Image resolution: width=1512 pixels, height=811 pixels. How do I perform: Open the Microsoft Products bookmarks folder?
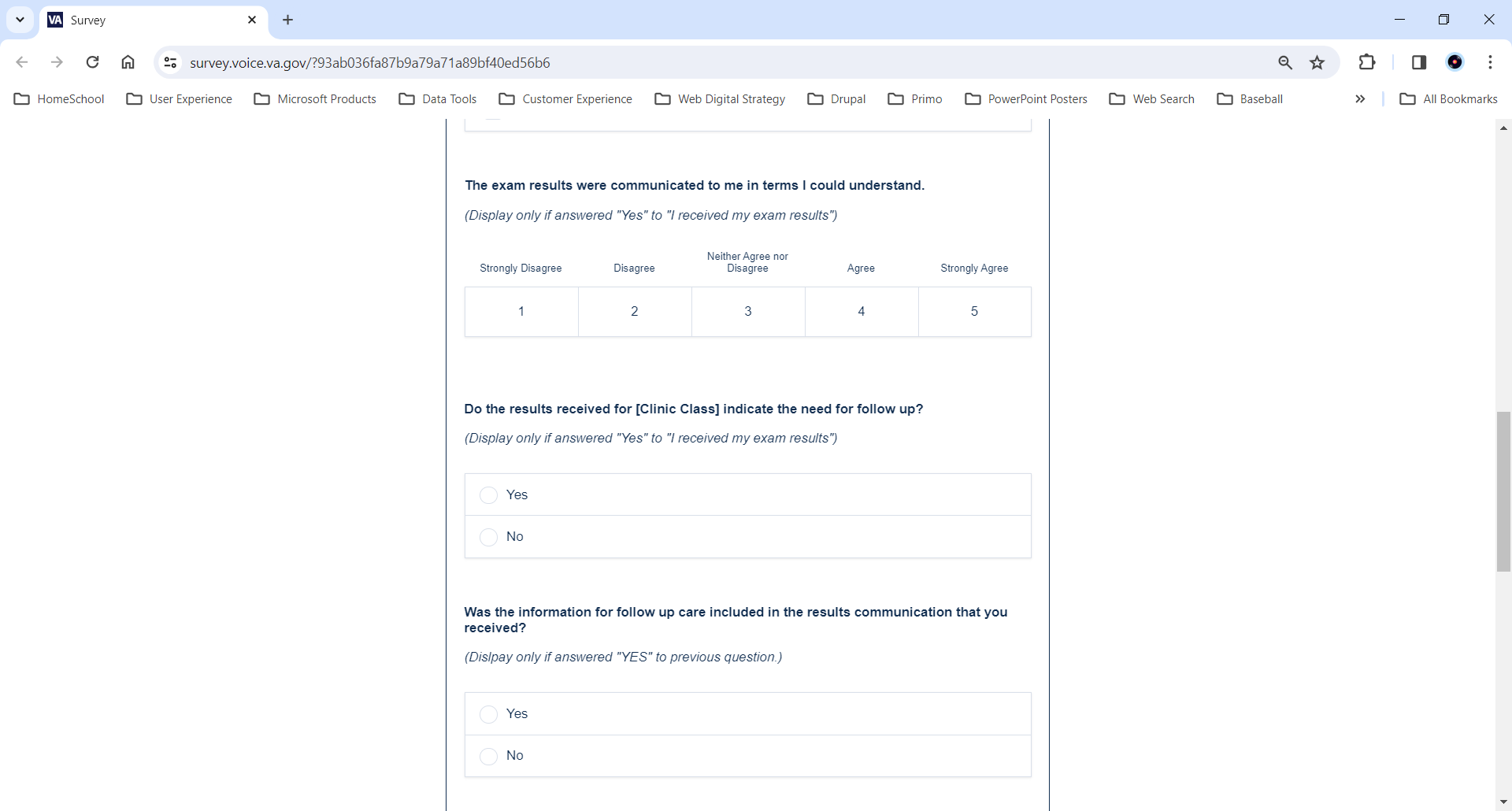point(316,99)
